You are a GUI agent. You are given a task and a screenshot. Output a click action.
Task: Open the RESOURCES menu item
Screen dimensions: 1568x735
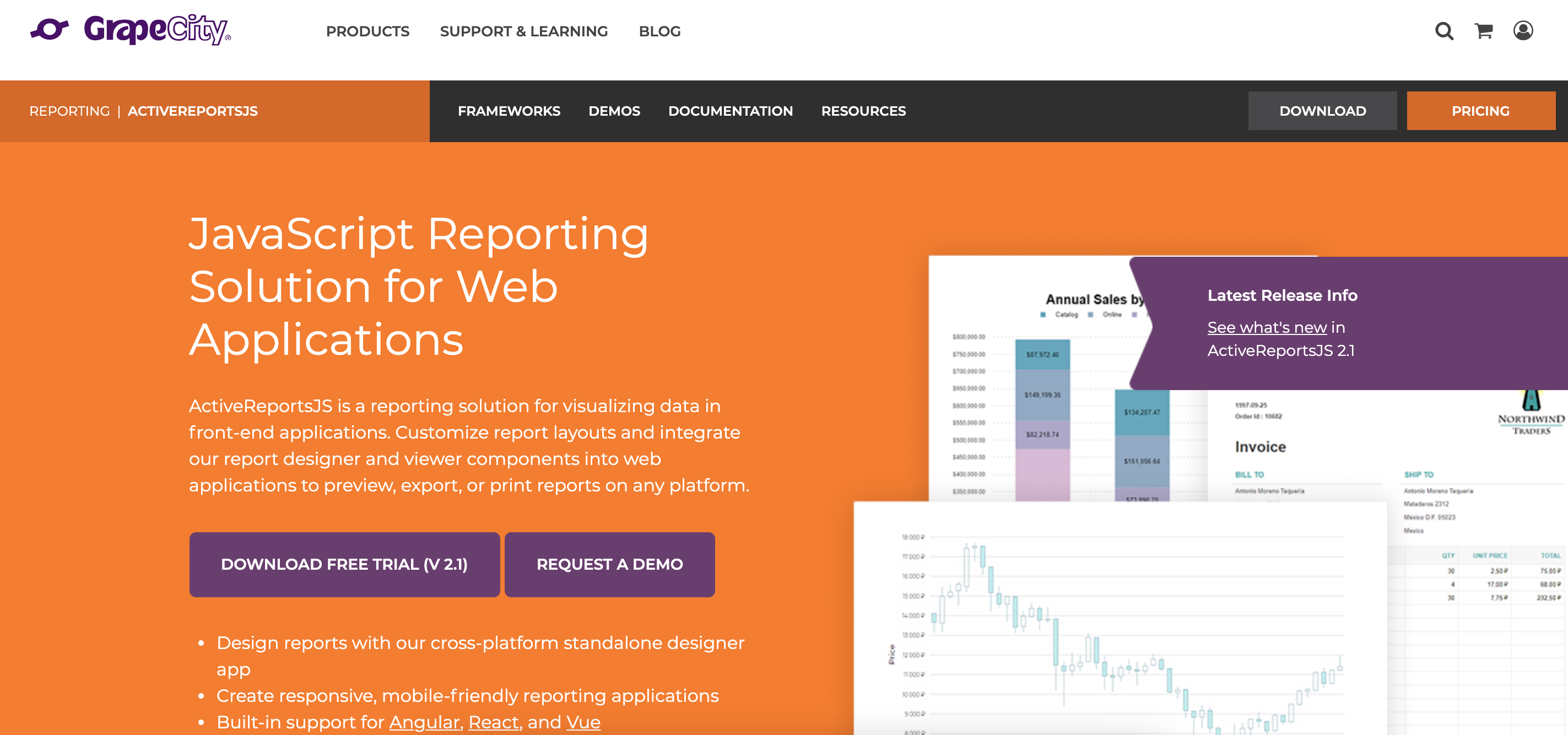863,111
